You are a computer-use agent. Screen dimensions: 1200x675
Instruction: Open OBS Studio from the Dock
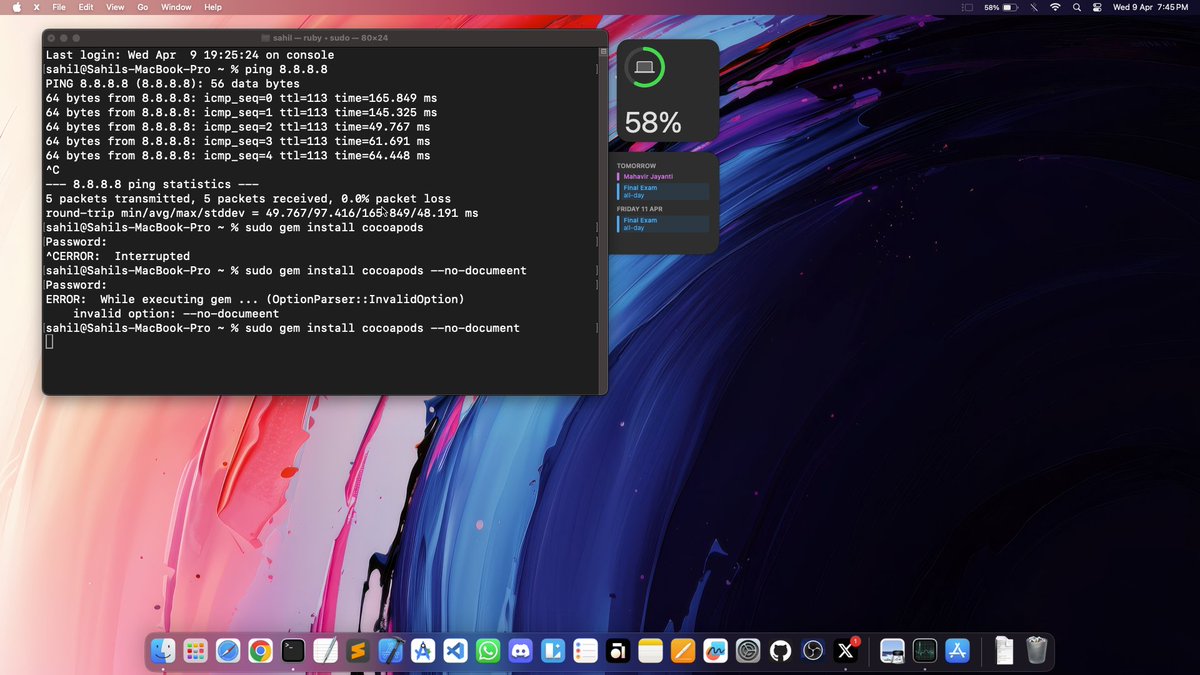click(813, 651)
